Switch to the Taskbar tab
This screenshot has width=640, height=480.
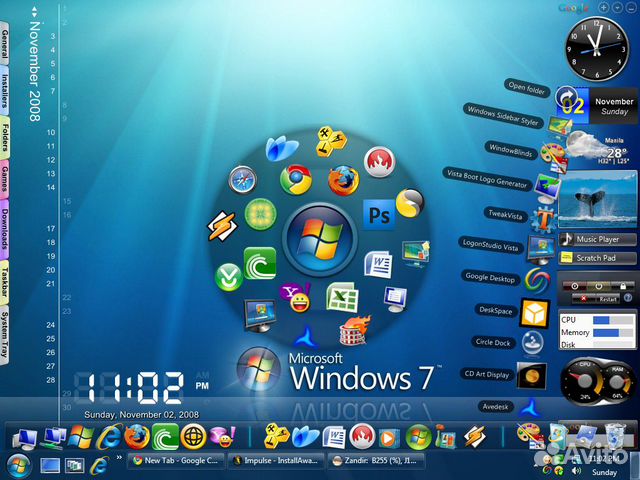(x=4, y=283)
